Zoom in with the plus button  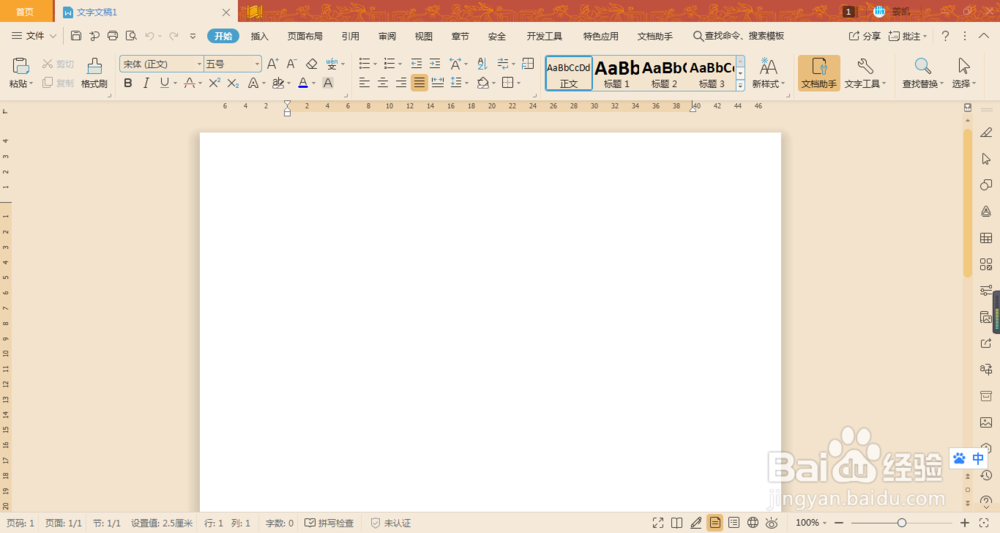point(964,523)
